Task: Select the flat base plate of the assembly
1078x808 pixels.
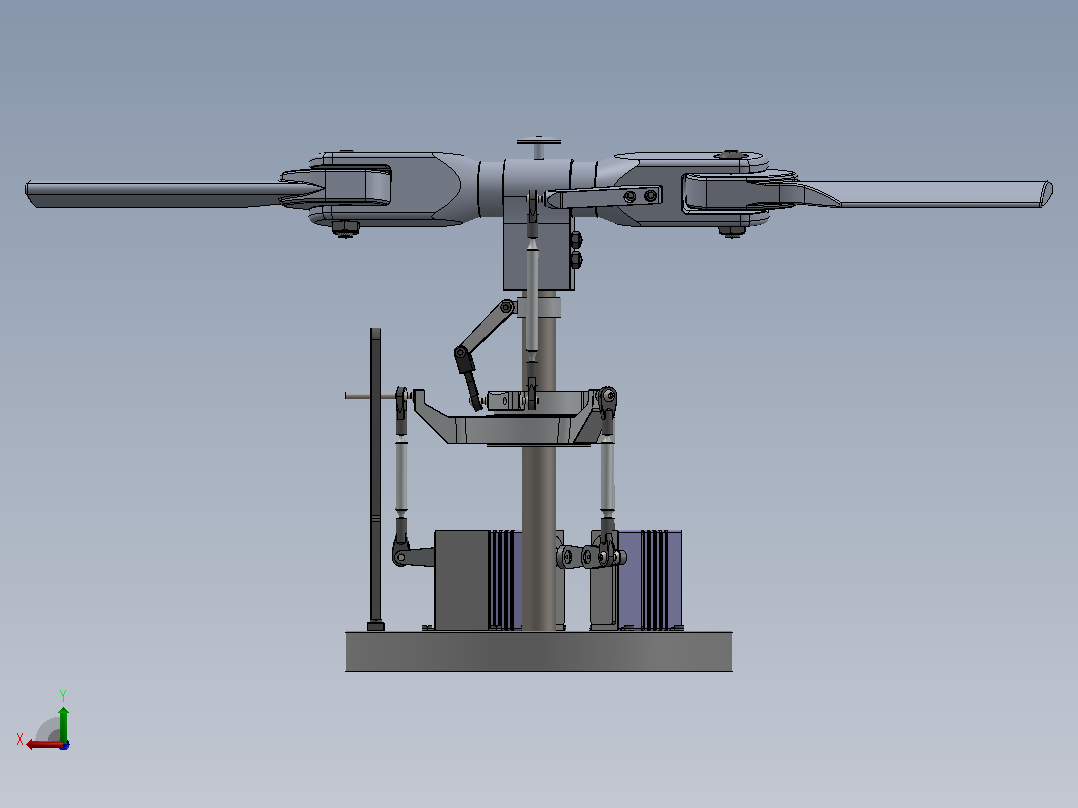Action: point(538,651)
